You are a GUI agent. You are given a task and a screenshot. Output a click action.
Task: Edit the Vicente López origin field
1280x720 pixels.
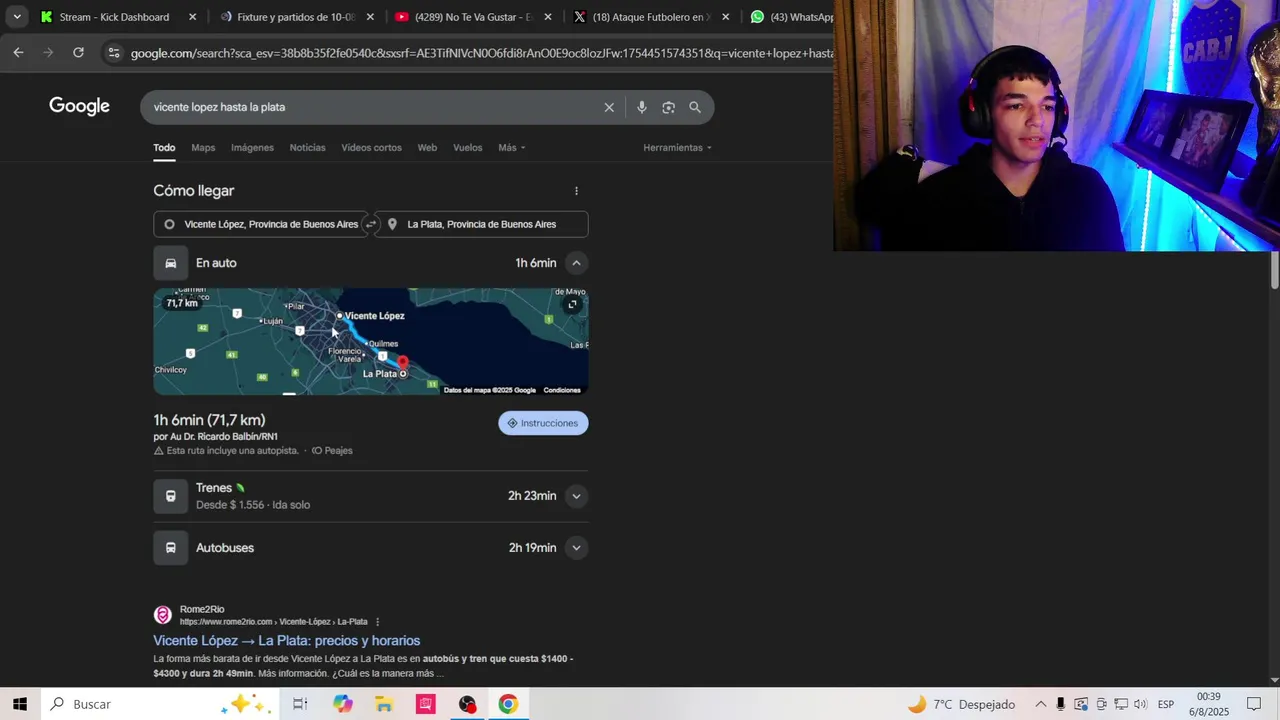coord(260,224)
